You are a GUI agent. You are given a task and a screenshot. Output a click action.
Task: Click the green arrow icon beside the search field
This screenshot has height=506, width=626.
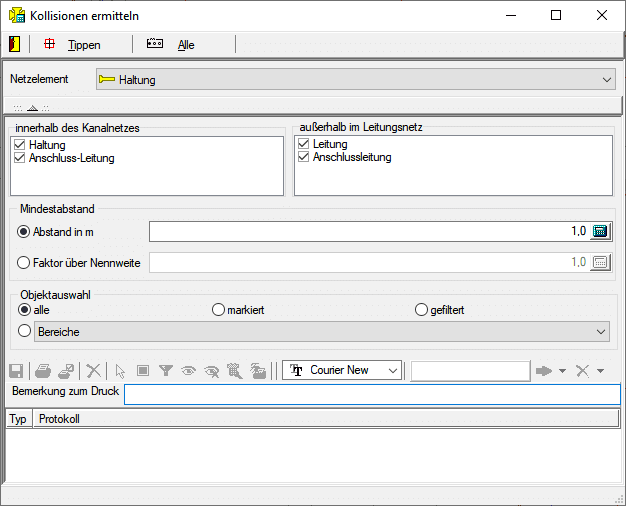point(544,370)
